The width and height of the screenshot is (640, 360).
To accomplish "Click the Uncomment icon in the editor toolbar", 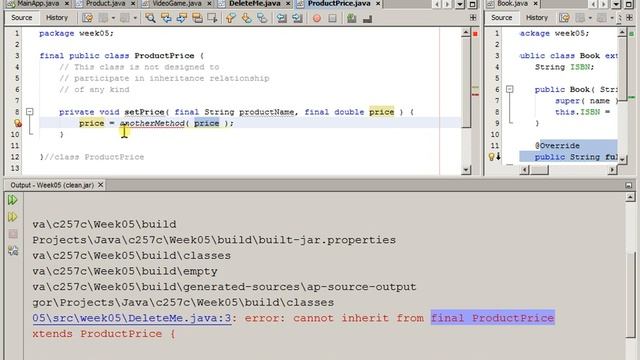I will pyautogui.click(x=367, y=18).
